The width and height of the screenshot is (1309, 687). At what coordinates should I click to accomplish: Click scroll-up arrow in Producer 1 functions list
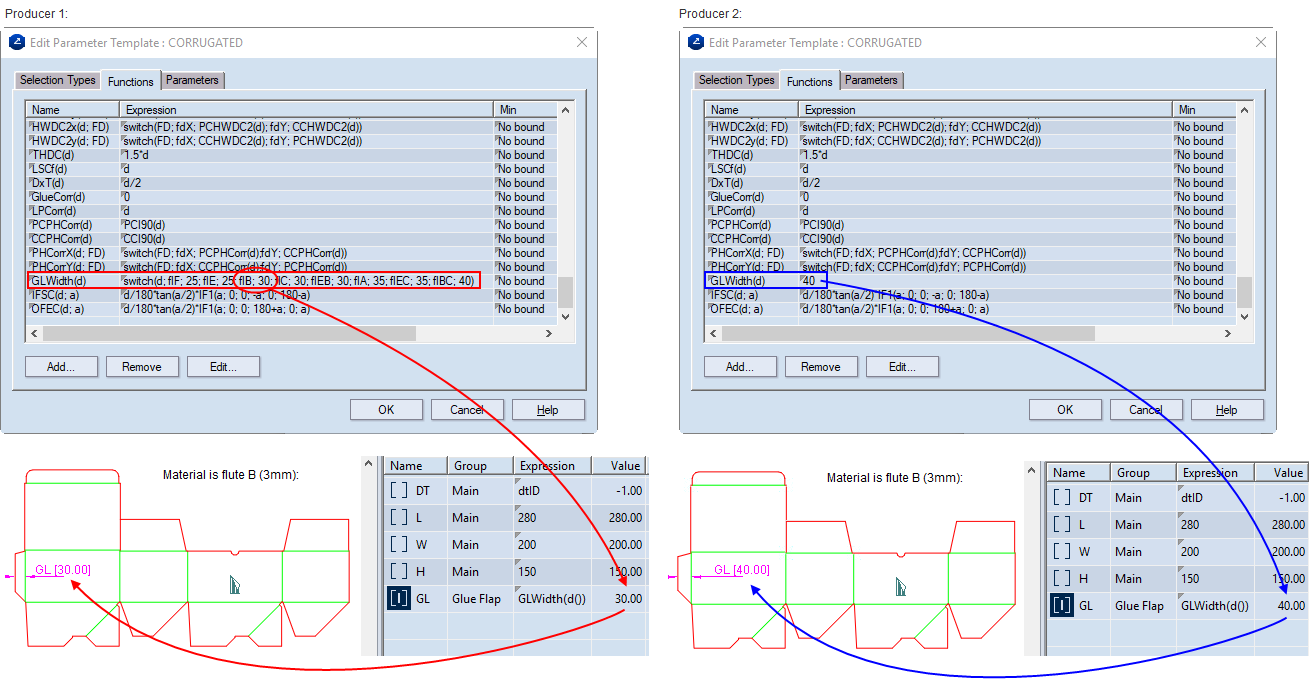point(565,111)
